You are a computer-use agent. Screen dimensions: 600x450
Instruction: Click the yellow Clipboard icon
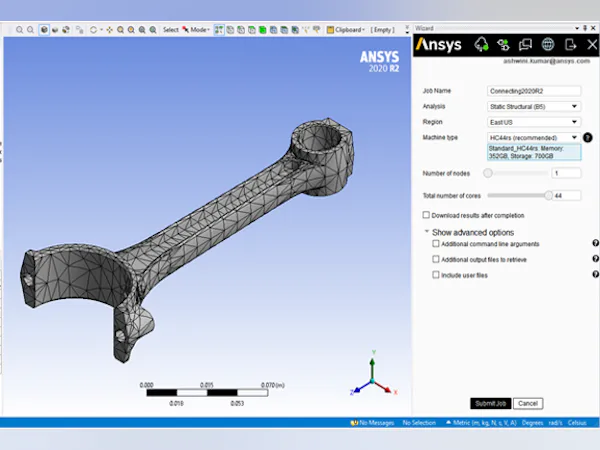(x=330, y=30)
